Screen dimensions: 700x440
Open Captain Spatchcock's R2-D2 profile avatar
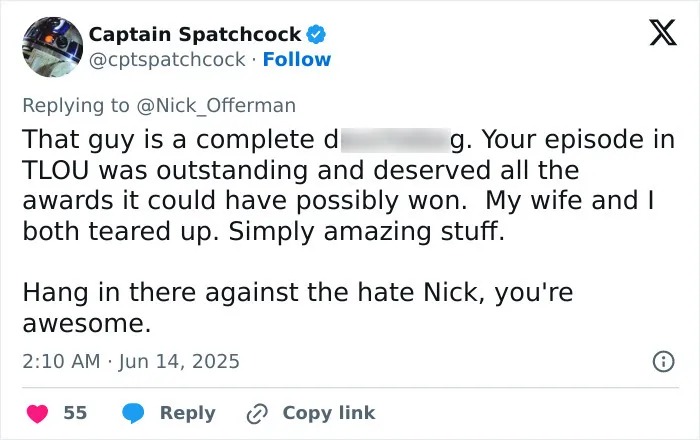(x=53, y=47)
